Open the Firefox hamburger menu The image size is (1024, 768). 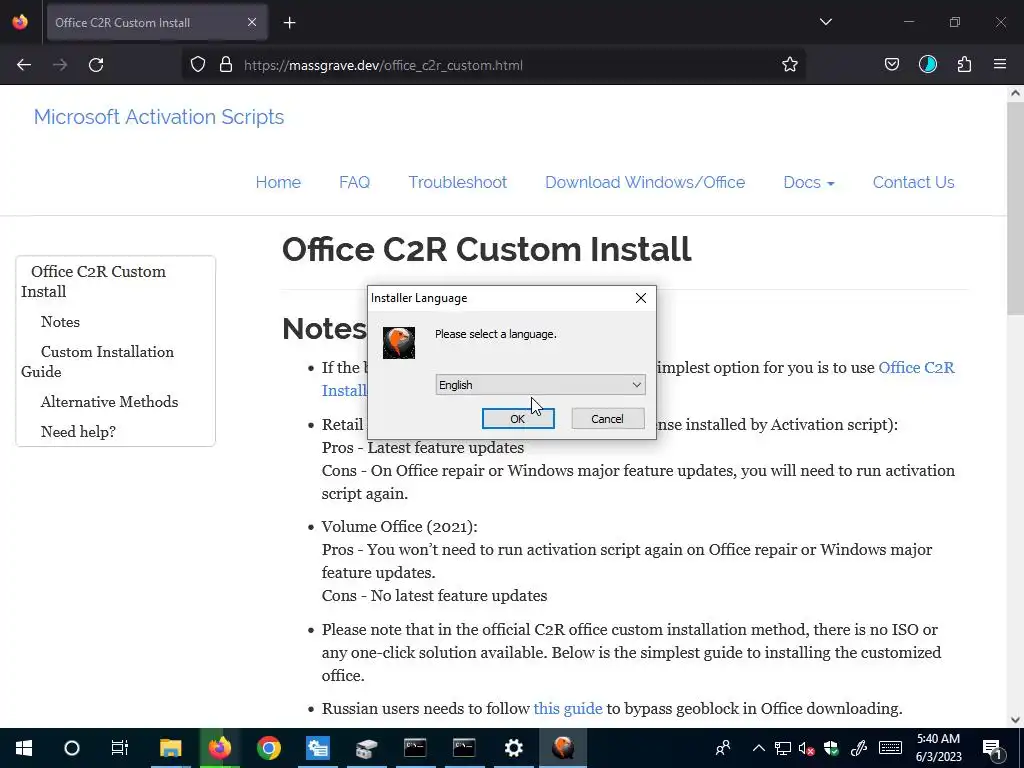point(1000,65)
